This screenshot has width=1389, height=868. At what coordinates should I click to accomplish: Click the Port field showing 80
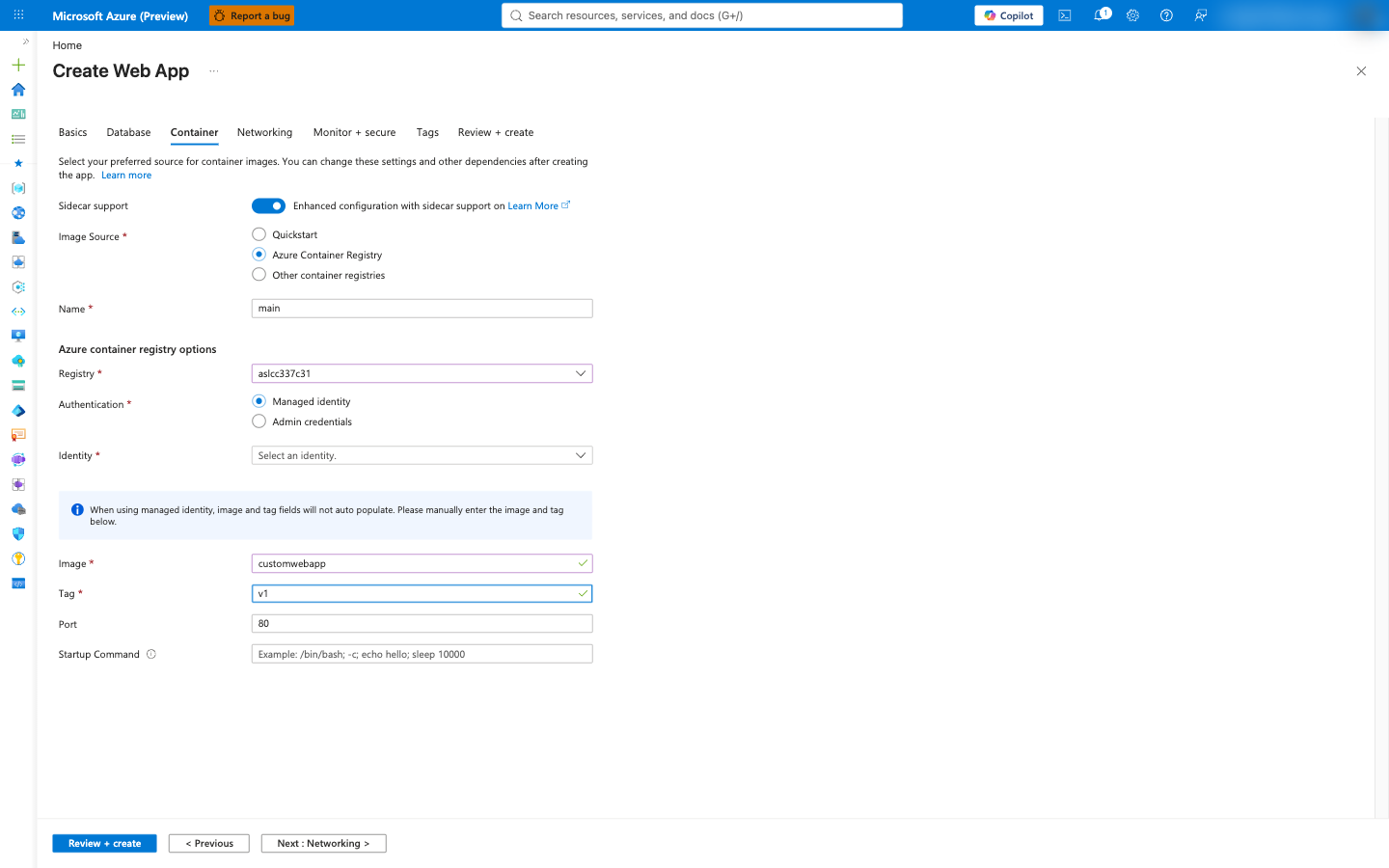422,624
